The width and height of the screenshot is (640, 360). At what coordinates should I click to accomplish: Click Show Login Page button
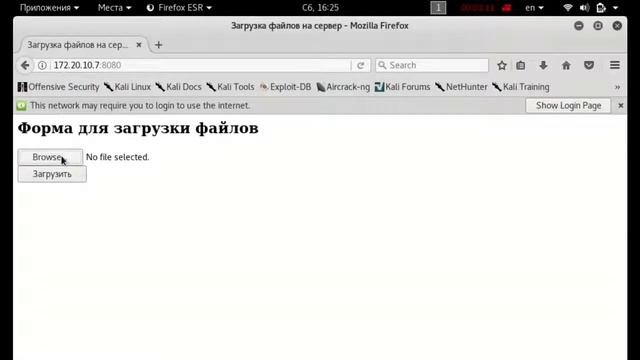(x=568, y=106)
